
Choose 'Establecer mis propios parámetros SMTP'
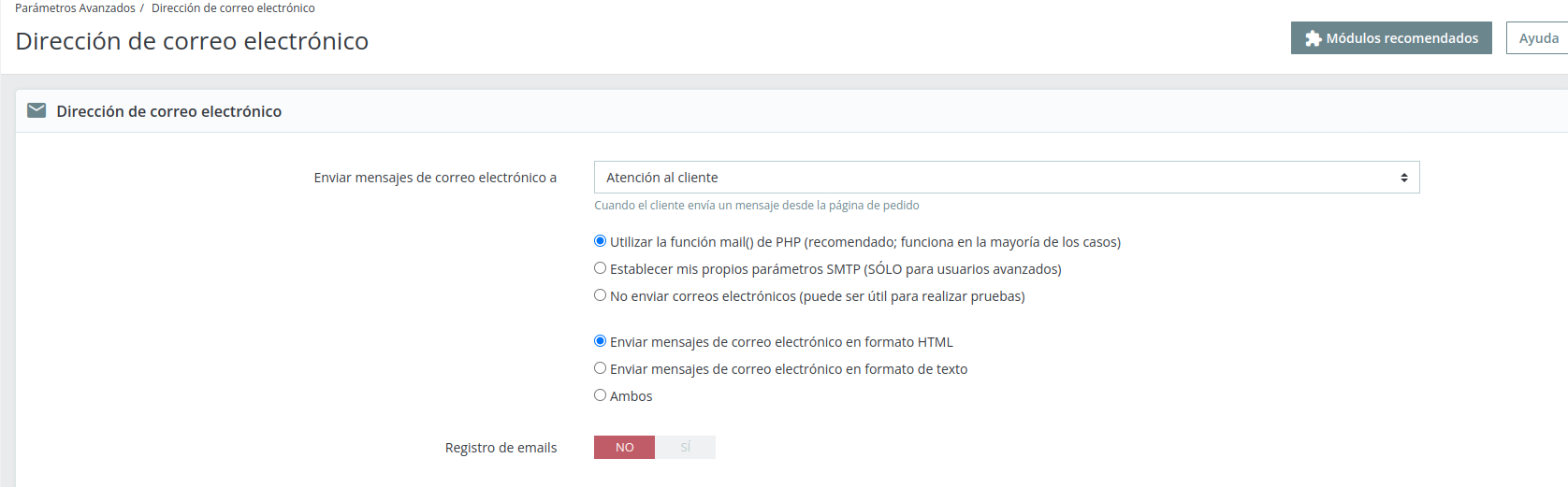tap(601, 268)
